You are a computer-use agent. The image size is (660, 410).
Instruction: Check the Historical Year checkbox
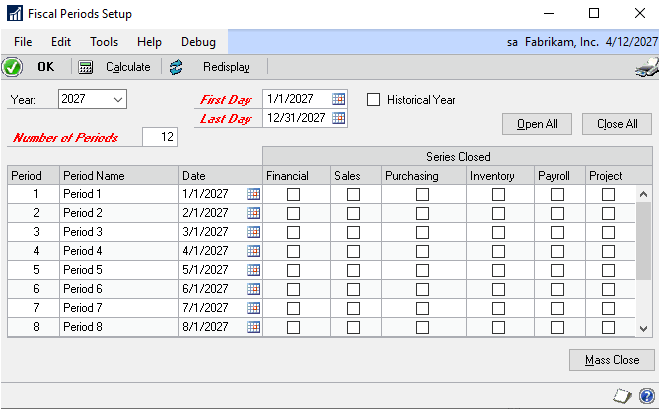point(373,100)
